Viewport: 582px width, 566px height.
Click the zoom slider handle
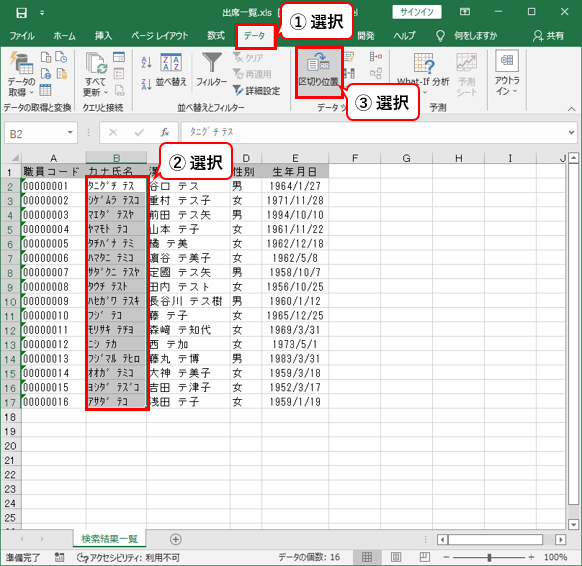pos(489,557)
